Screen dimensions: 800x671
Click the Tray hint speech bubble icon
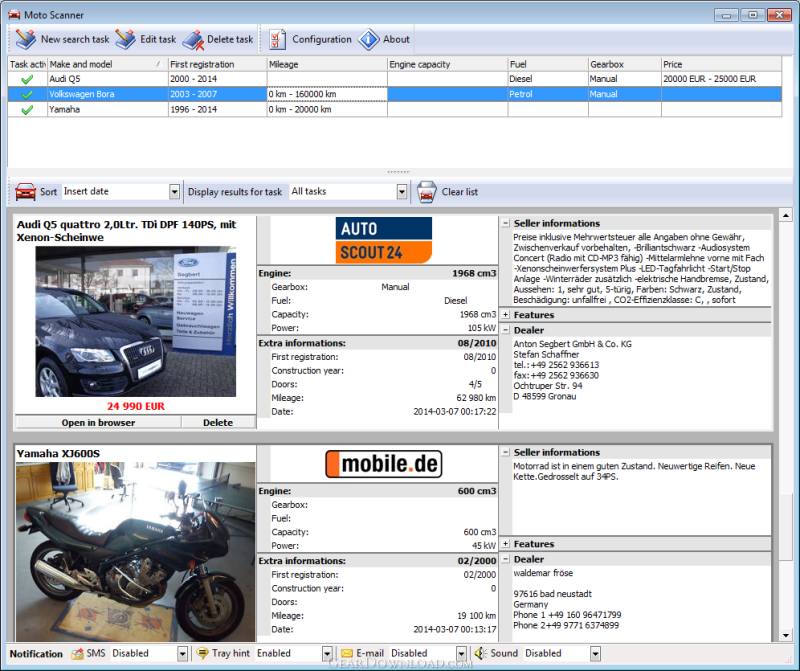click(203, 653)
